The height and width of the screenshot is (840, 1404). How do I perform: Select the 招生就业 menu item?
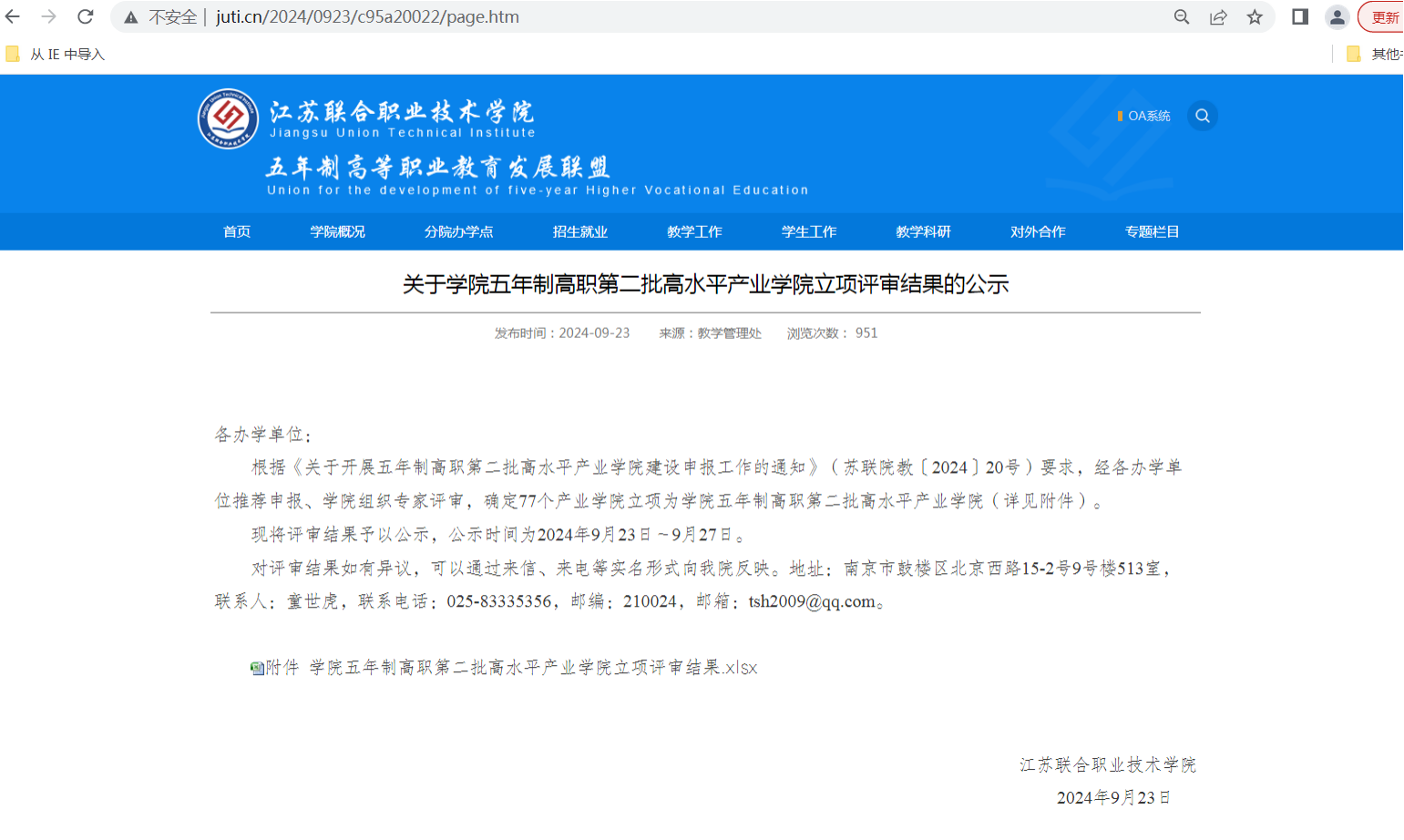click(580, 231)
